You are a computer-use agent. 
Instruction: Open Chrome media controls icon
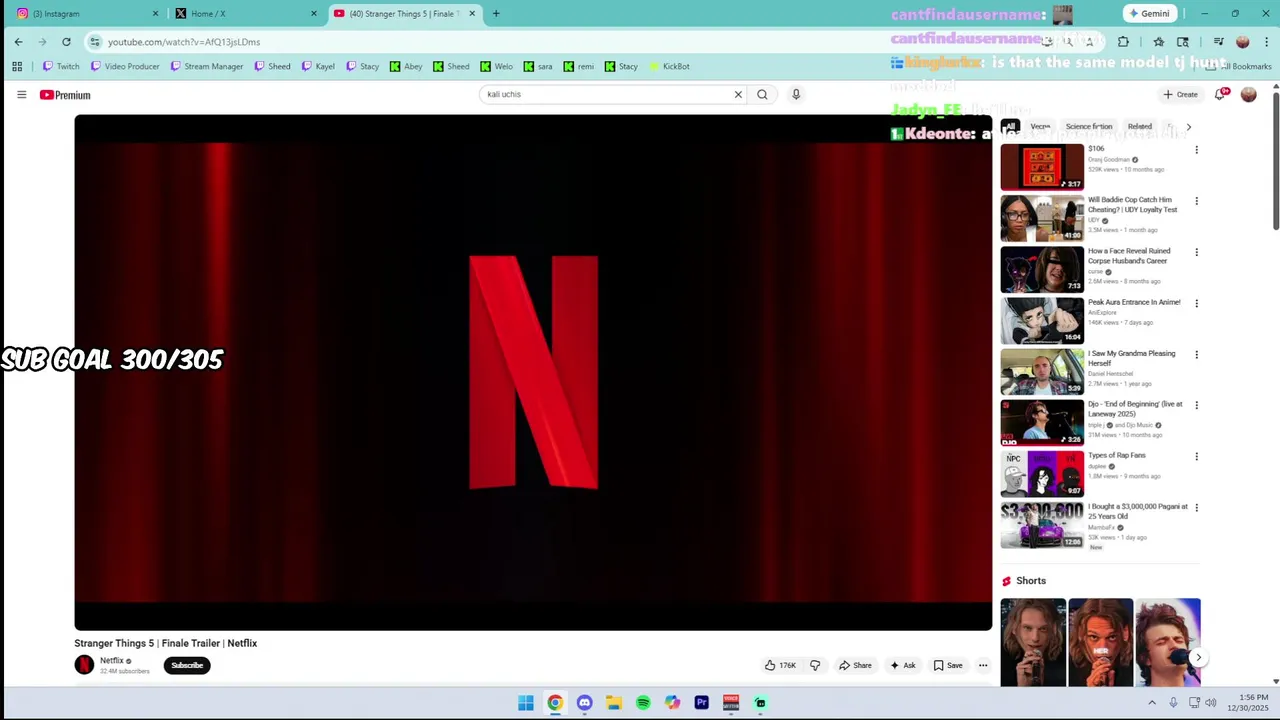1218,42
